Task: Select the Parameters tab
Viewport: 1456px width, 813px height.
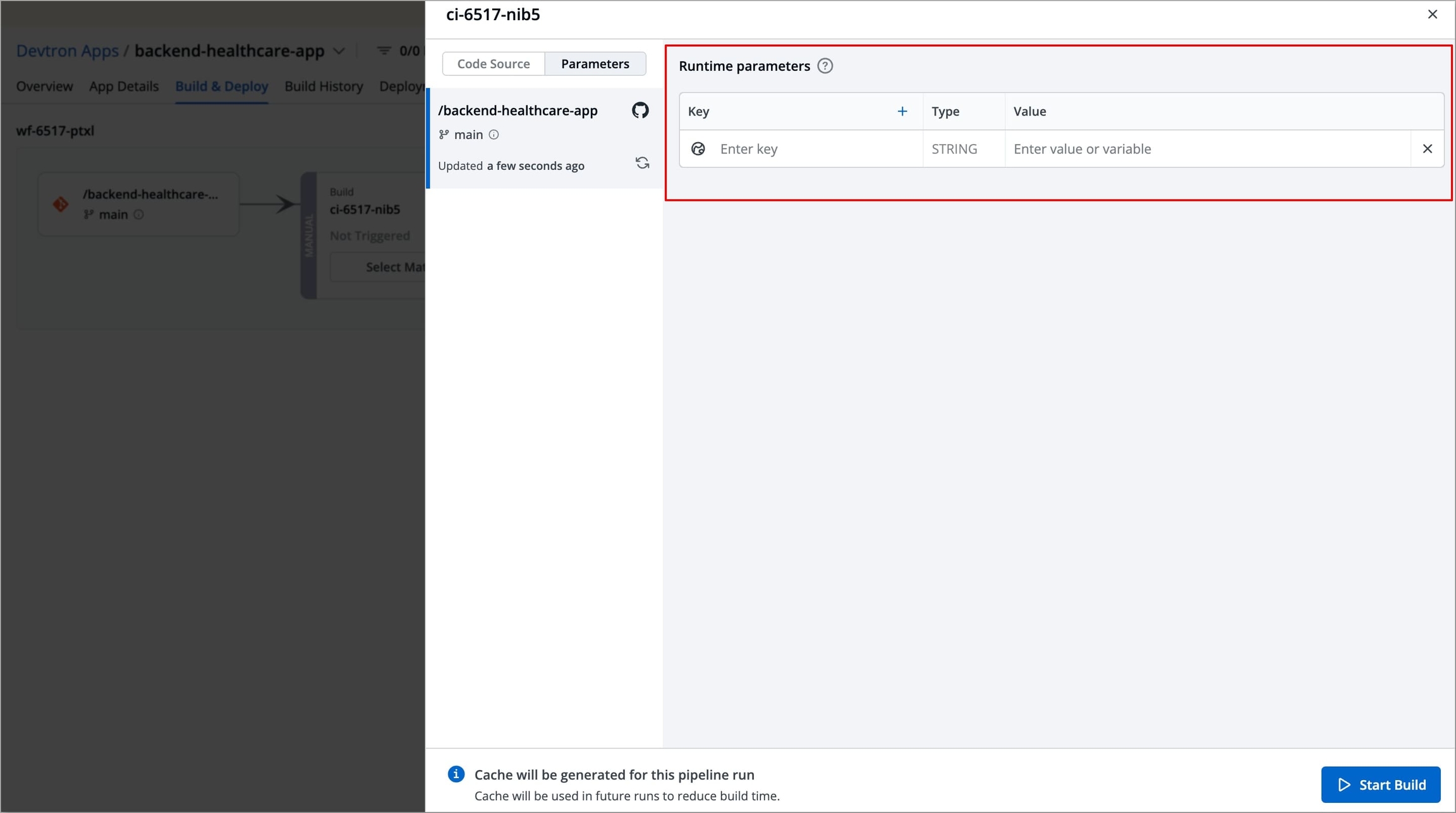Action: pyautogui.click(x=595, y=64)
